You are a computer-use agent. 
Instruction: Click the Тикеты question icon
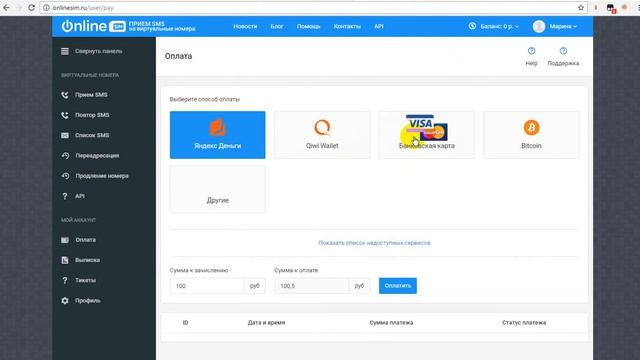click(64, 280)
